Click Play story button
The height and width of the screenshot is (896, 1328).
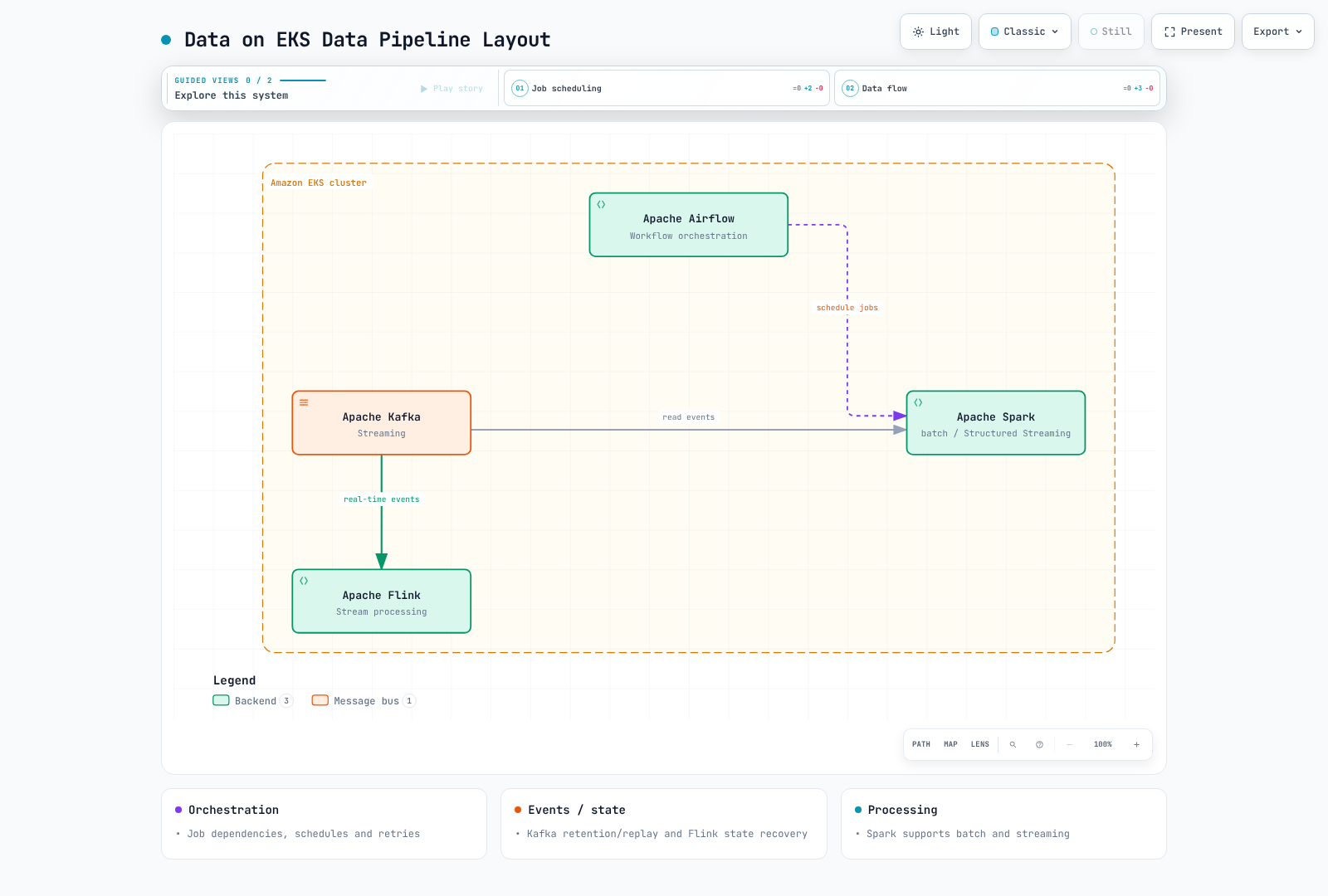pyautogui.click(x=452, y=89)
